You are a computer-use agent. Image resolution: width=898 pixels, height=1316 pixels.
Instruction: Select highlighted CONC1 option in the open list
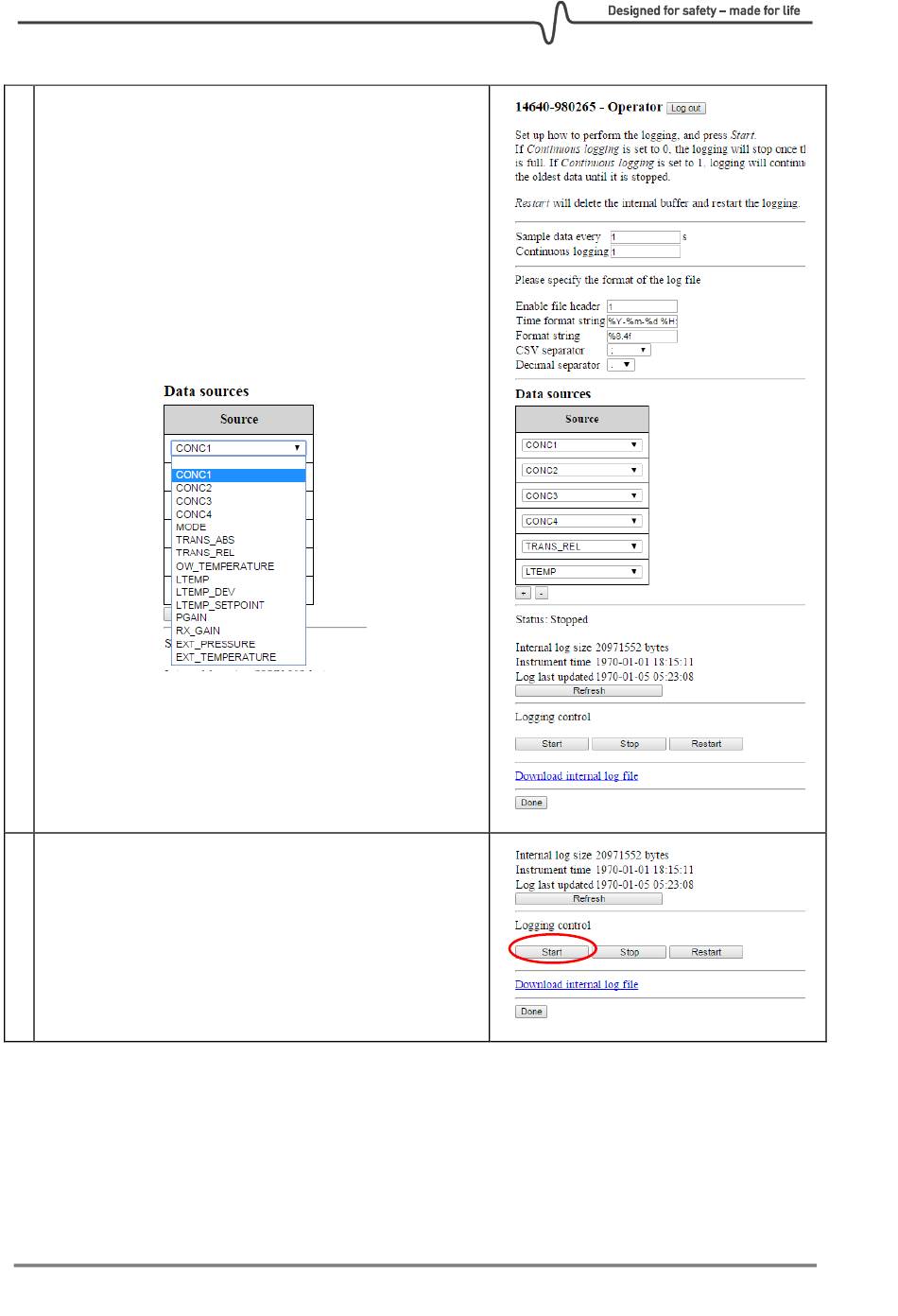tap(238, 476)
